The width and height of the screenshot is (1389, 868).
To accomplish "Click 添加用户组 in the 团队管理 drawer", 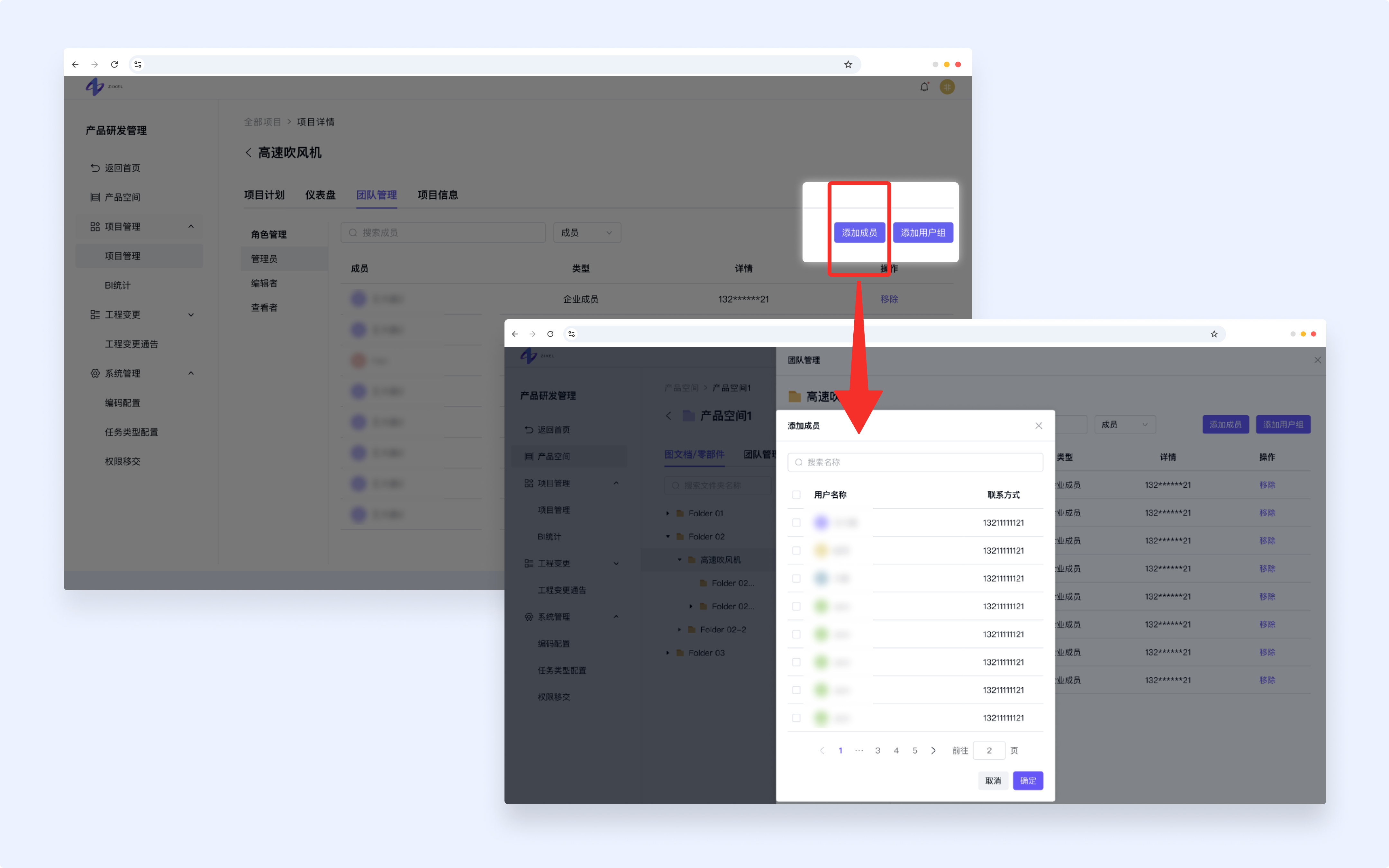I will point(1284,425).
